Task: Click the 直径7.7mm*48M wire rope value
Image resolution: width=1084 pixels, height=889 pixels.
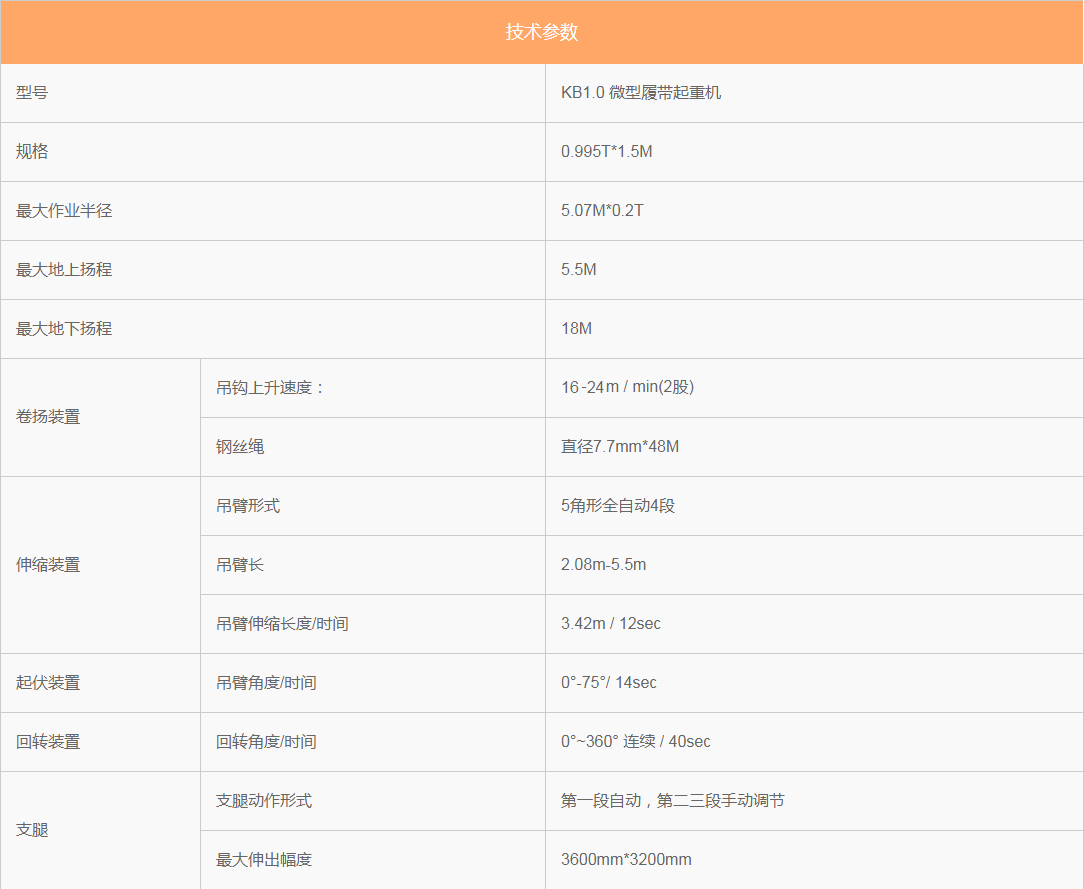Action: 620,447
